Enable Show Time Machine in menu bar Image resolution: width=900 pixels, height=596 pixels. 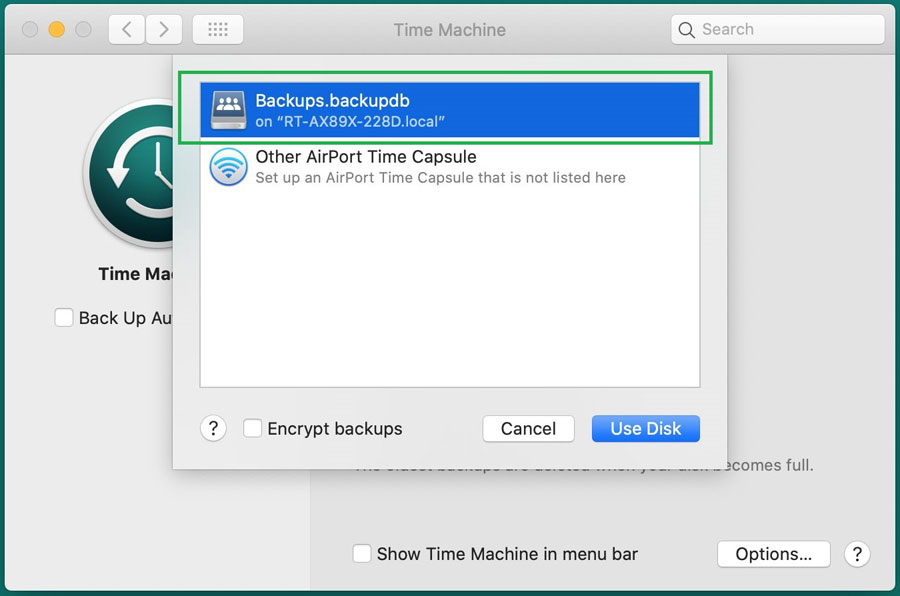[362, 554]
